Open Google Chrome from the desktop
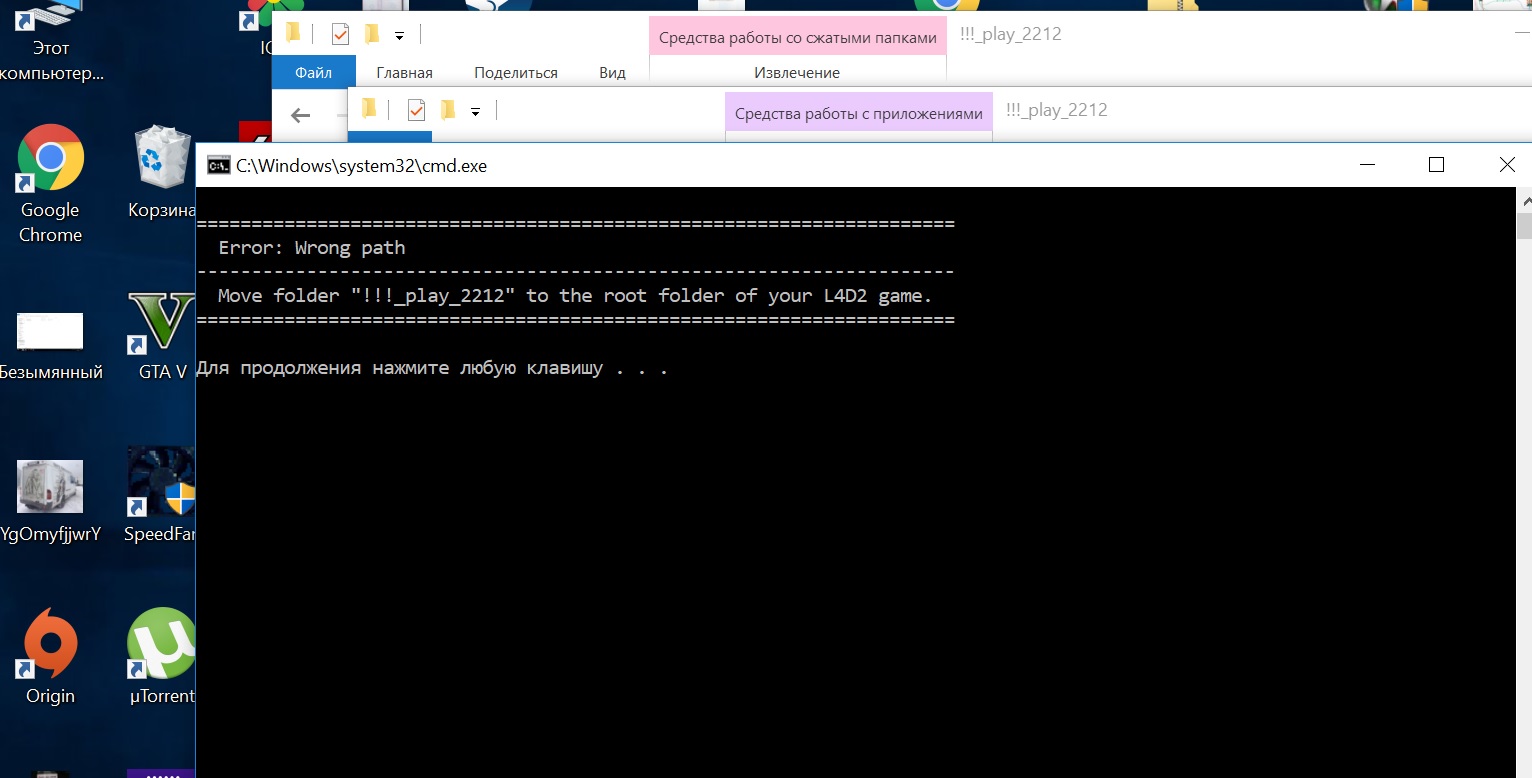This screenshot has height=778, width=1532. pyautogui.click(x=50, y=158)
